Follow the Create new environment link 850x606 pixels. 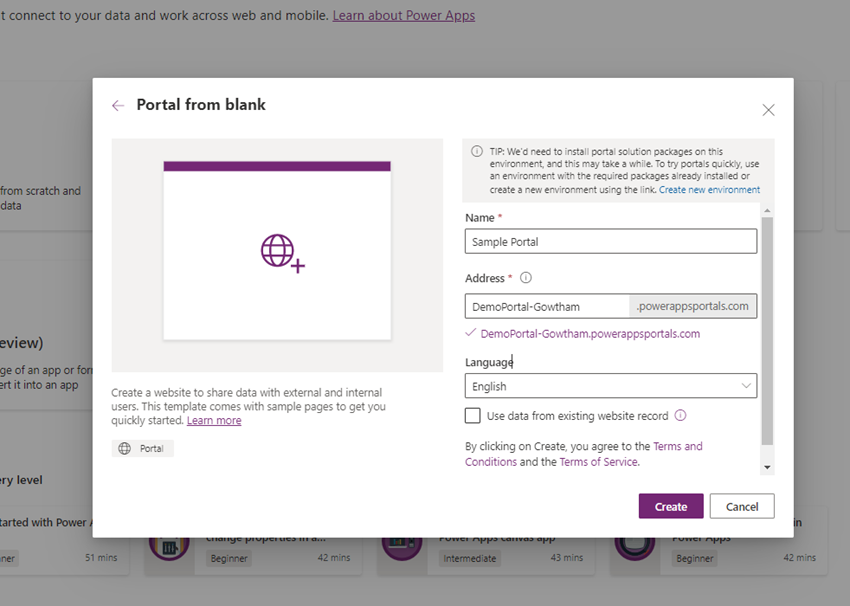coord(709,188)
